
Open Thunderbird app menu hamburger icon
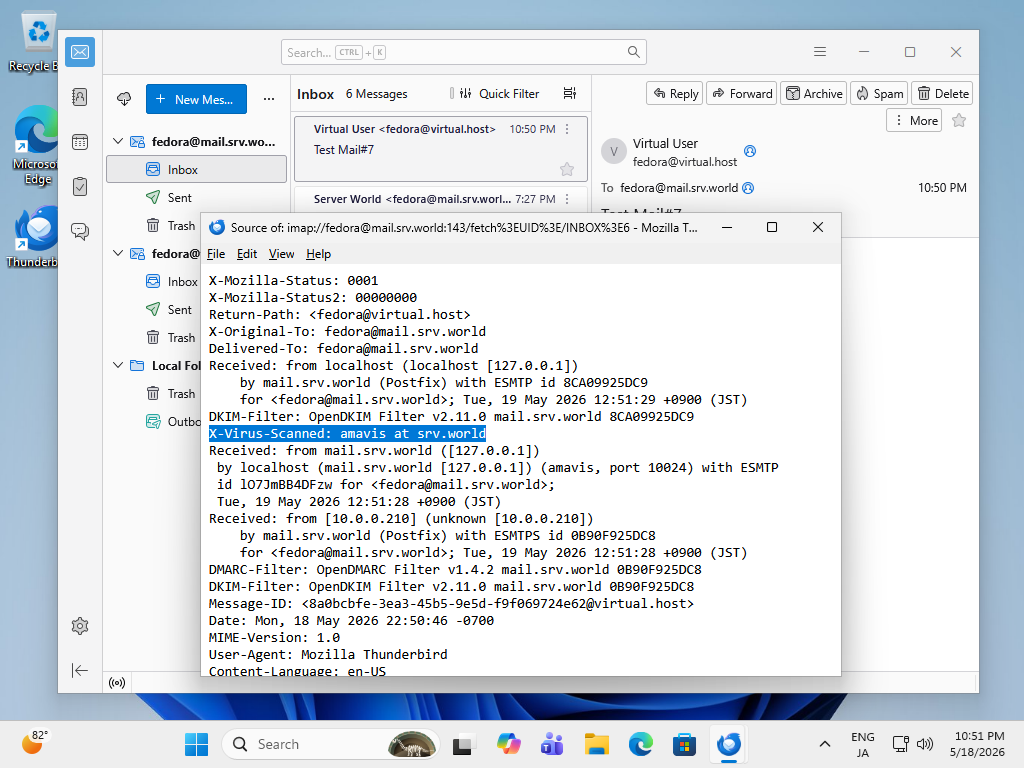coord(820,52)
